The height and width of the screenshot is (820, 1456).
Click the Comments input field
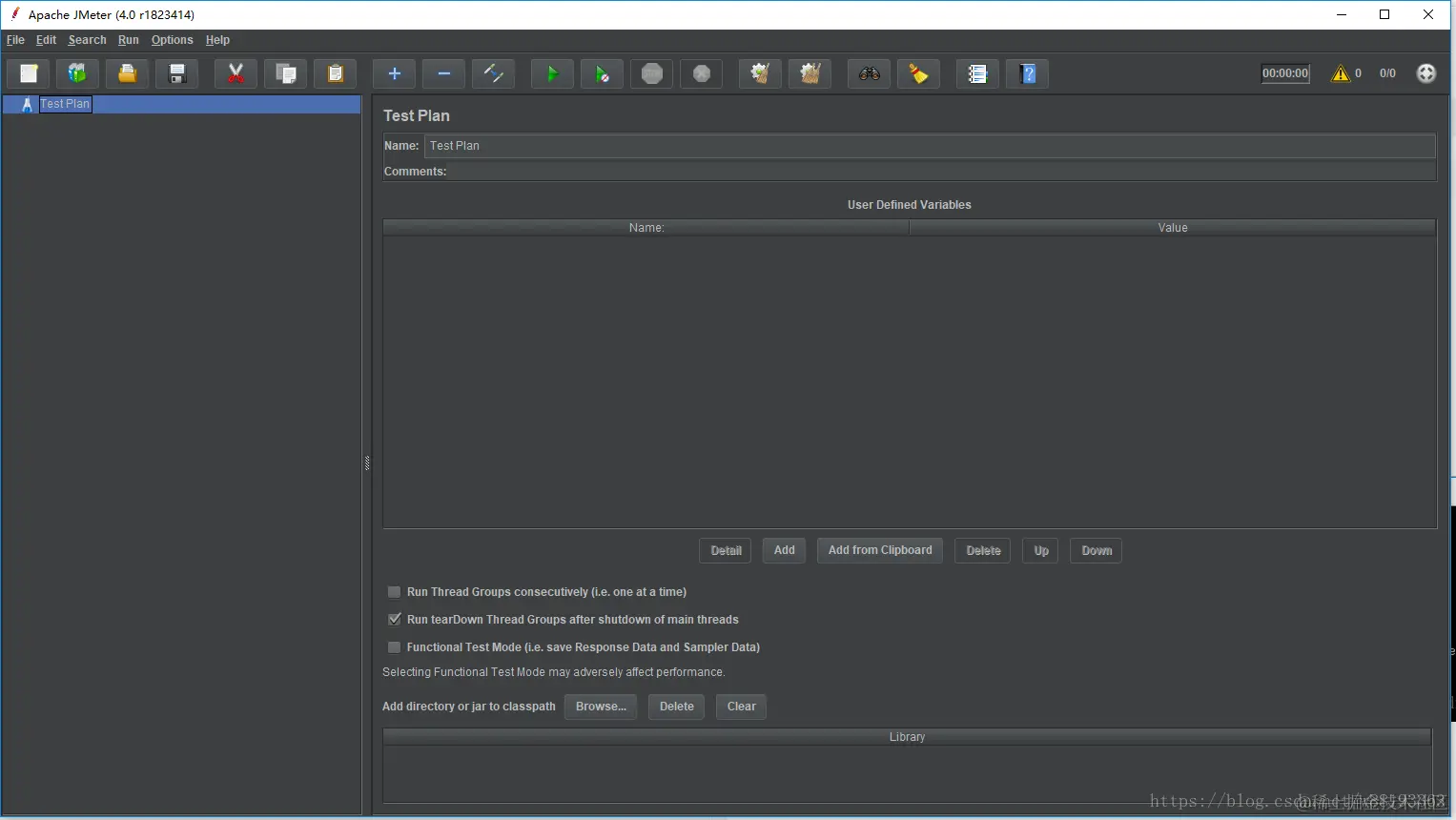(x=942, y=172)
